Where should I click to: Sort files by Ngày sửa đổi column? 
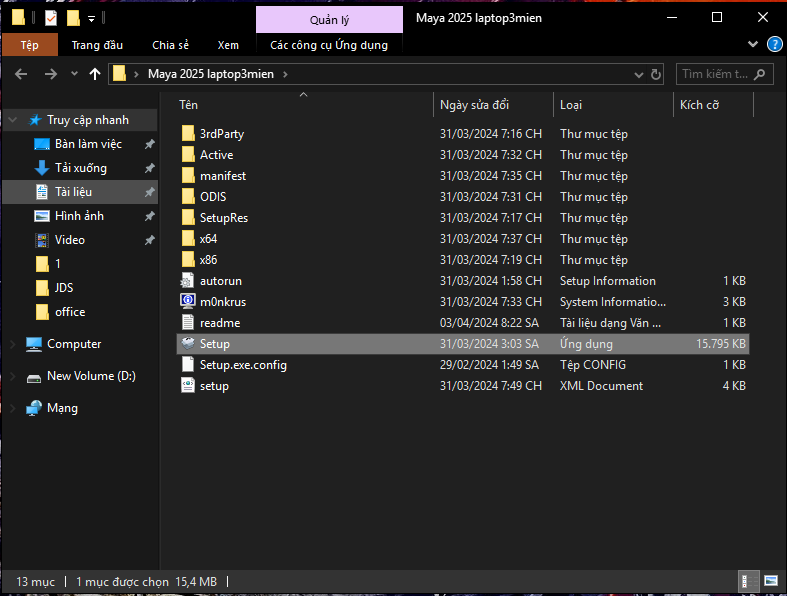point(474,105)
